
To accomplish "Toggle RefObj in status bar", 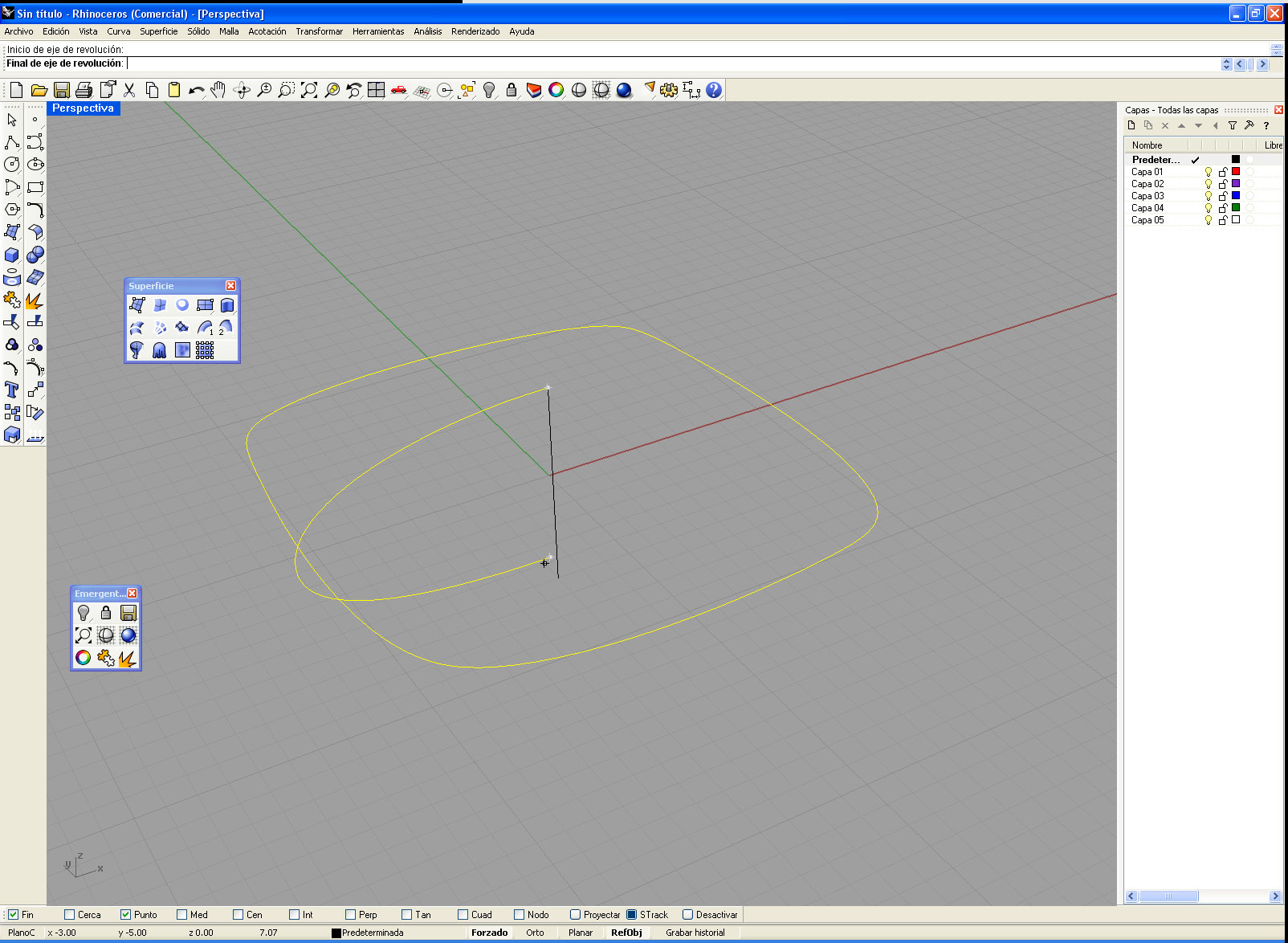I will tap(626, 933).
